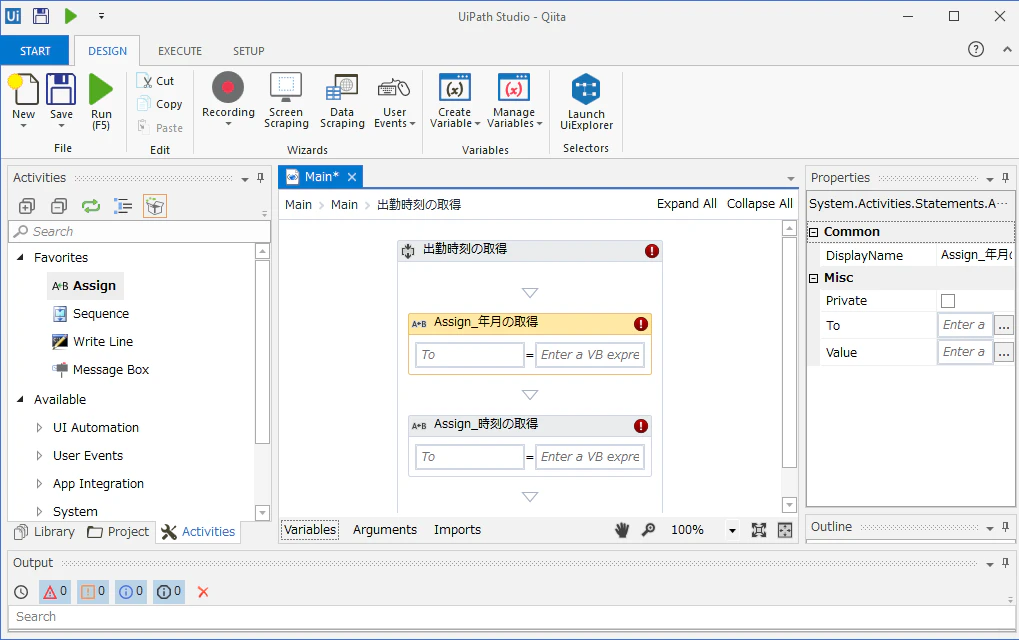Open Data Scraping wizard
The image size is (1019, 640).
pos(342,100)
